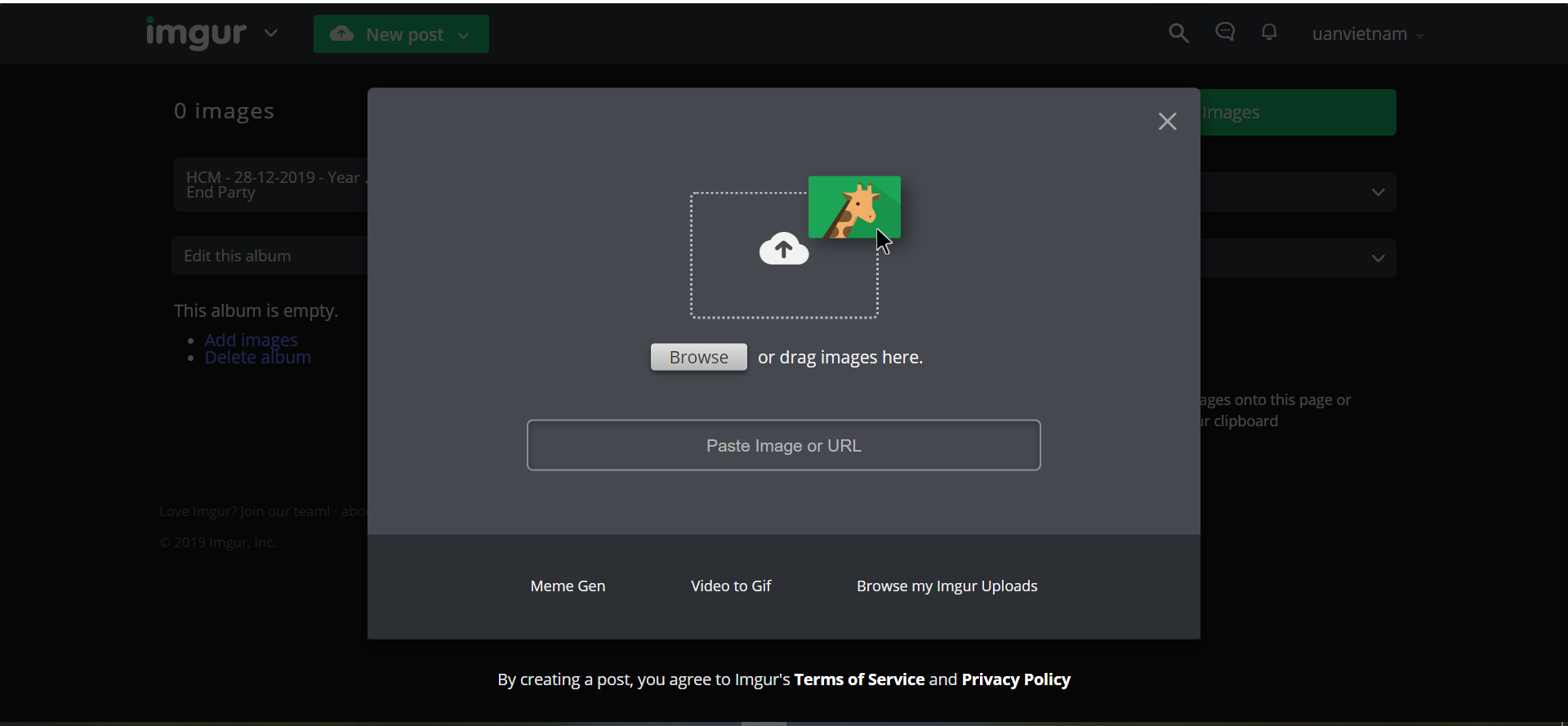Click the '© 2019 Imgur, Inc.' footer text
The image size is (1568, 726).
tap(218, 542)
